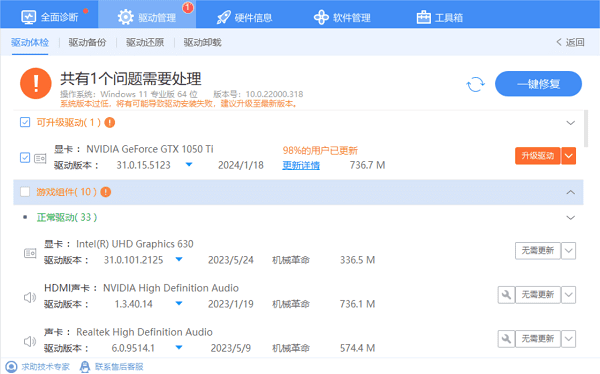Click the alert icon beside 游戏组件
Viewport: 600px width, 374px height.
click(x=106, y=192)
